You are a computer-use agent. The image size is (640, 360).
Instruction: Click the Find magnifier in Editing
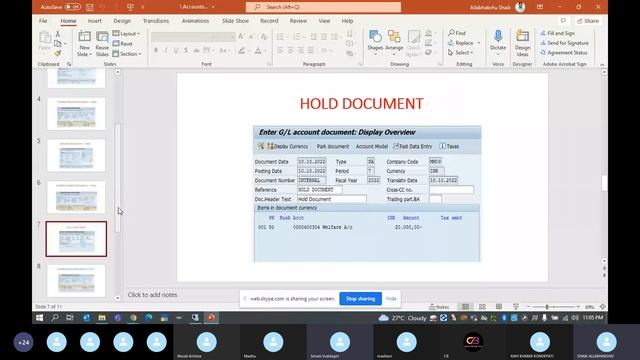pos(457,33)
